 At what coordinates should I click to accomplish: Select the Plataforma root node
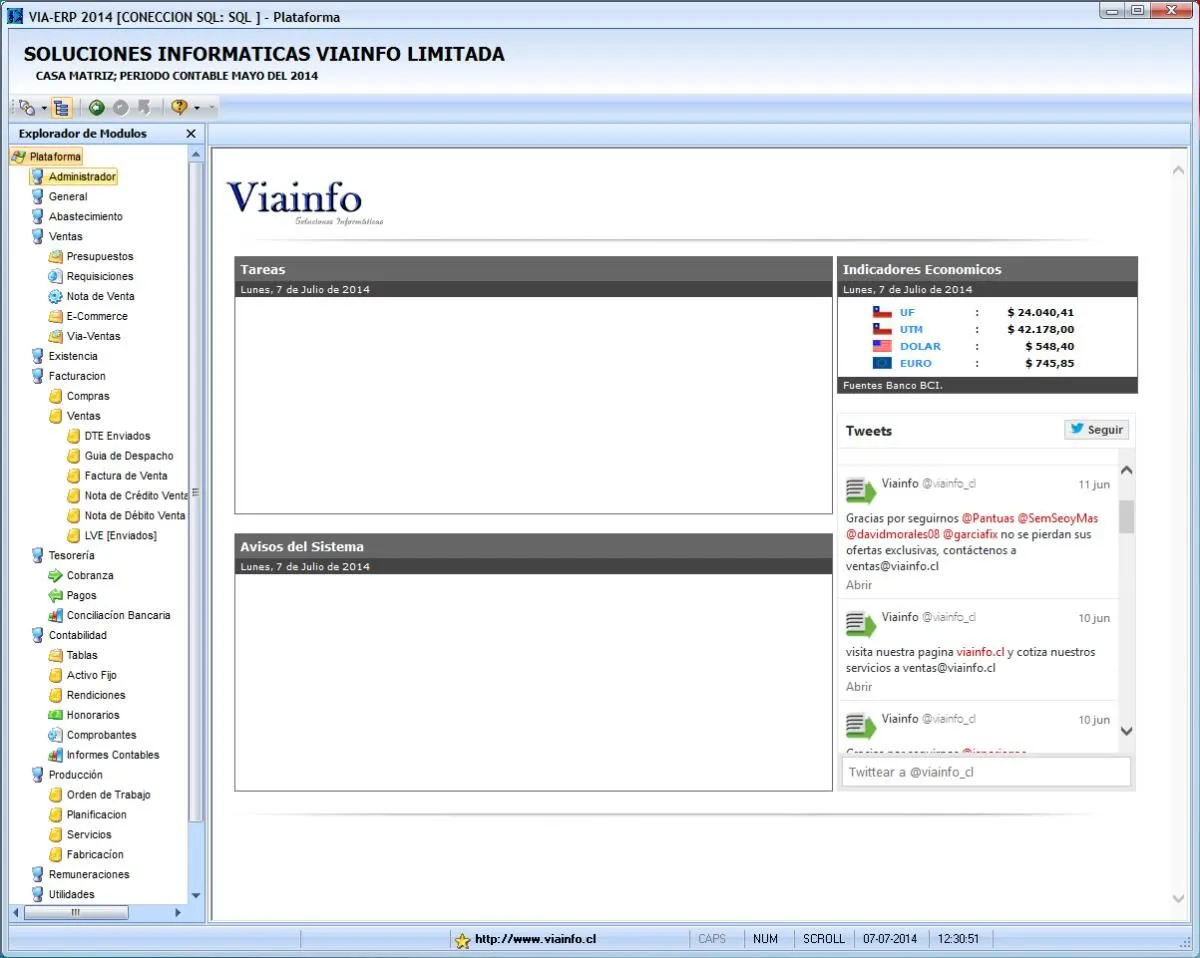(x=54, y=157)
